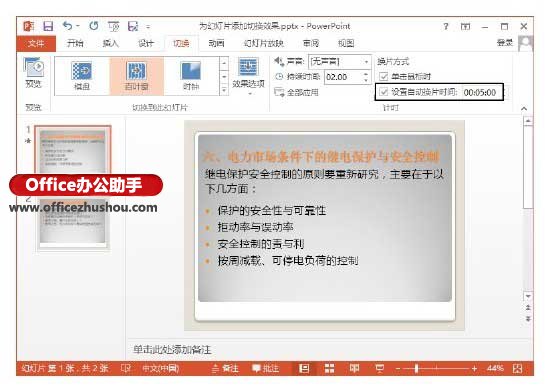
Task: Select the 棋盘 checkerboard transition
Action: pyautogui.click(x=82, y=76)
